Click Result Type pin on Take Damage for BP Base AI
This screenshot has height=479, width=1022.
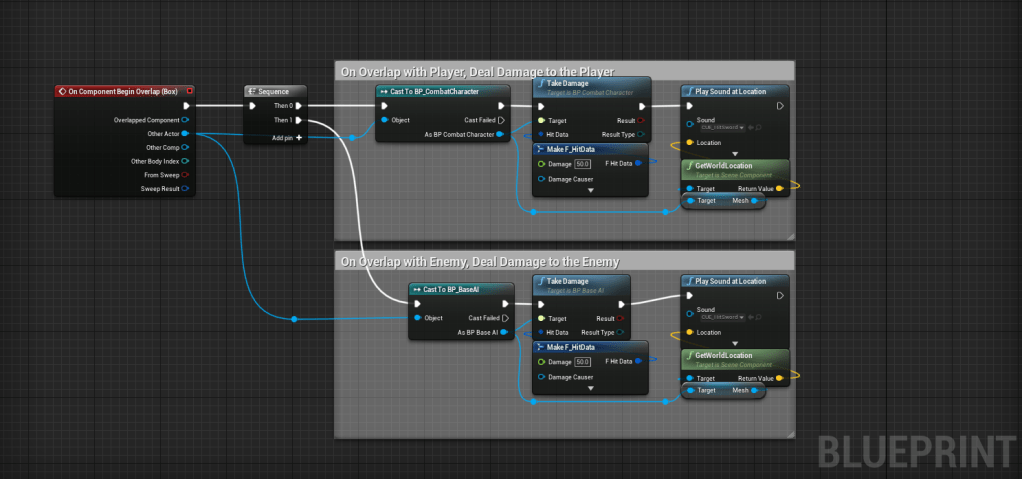tap(621, 332)
